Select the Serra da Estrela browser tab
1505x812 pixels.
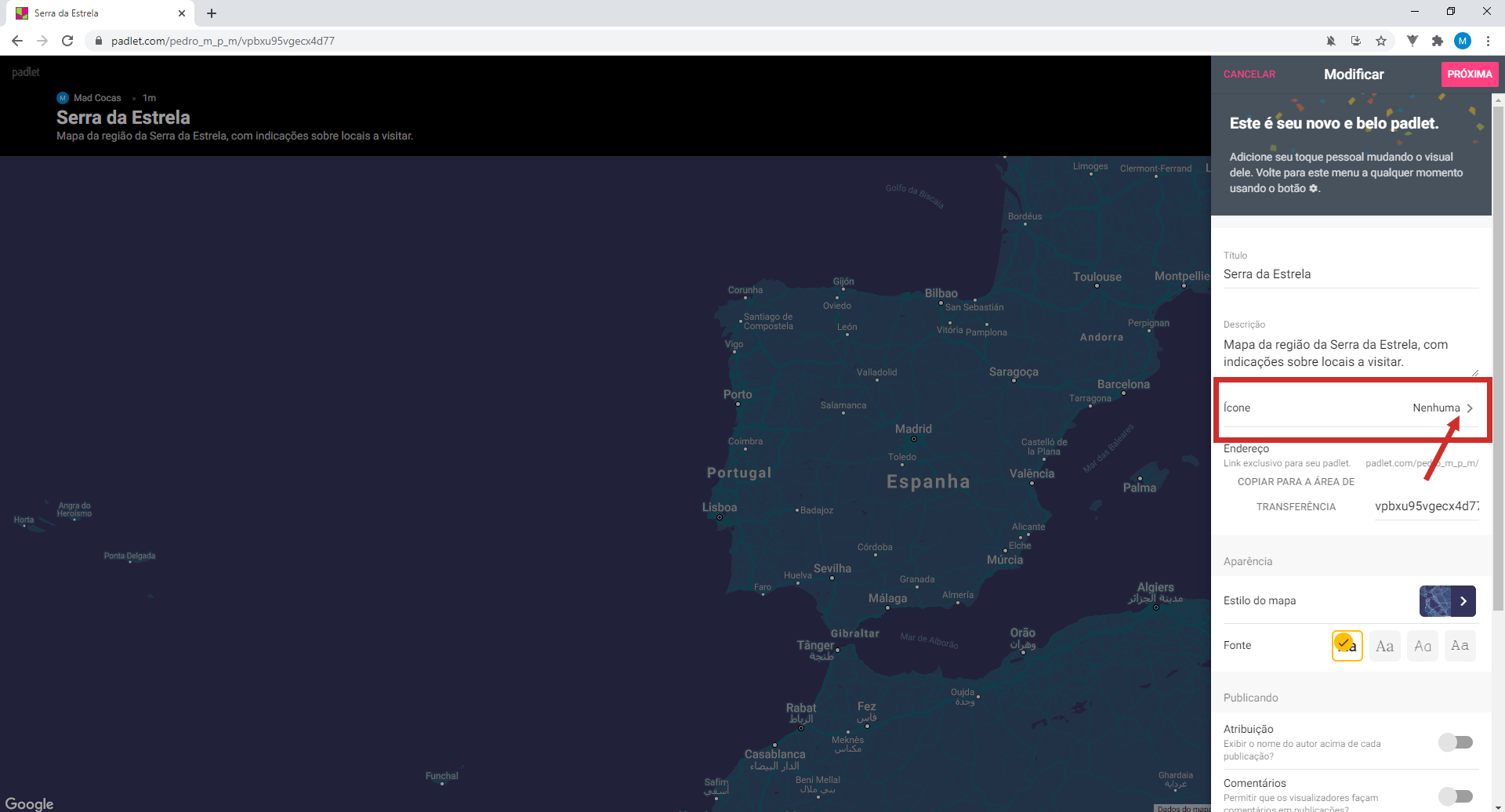[x=100, y=13]
